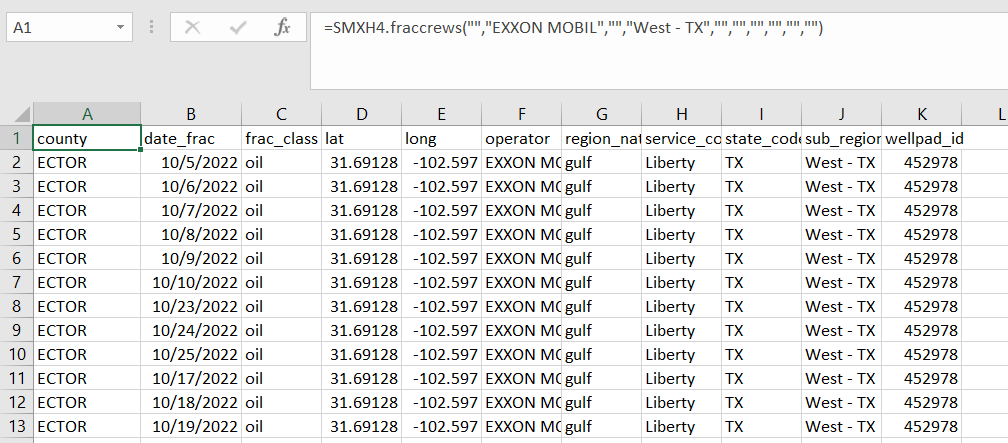
Task: Click the date cell 10/25/2022
Action: click(192, 354)
